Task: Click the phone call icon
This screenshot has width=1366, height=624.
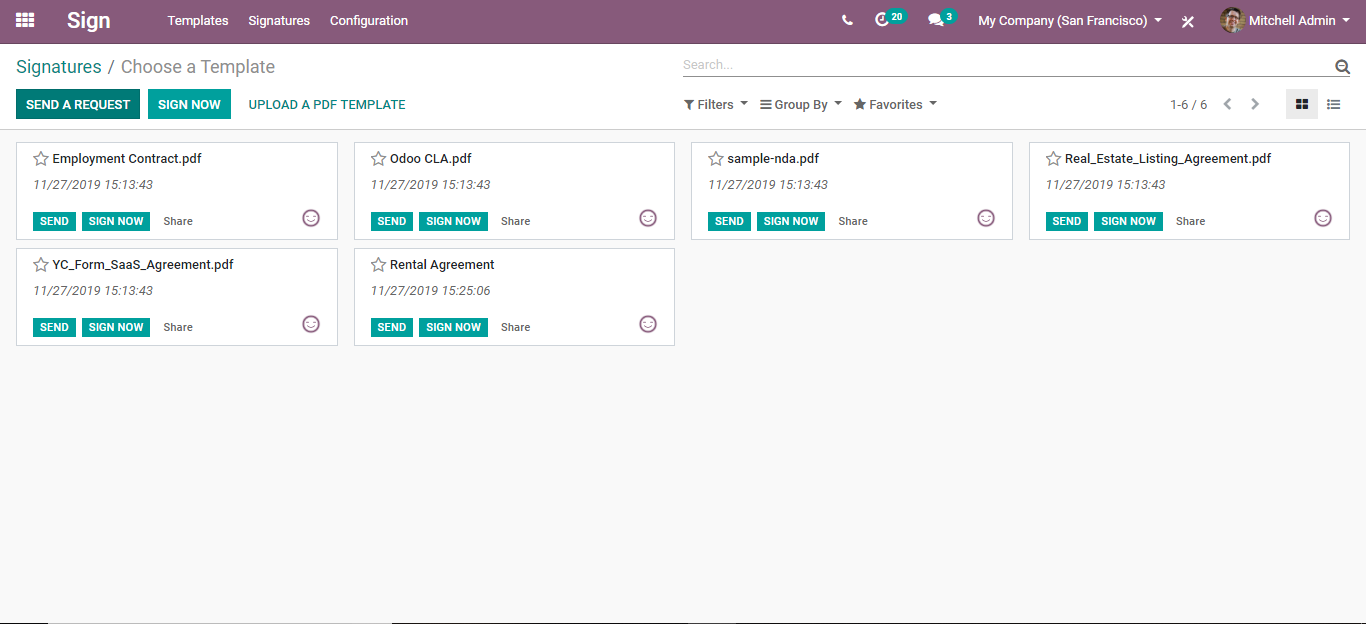Action: pos(847,20)
